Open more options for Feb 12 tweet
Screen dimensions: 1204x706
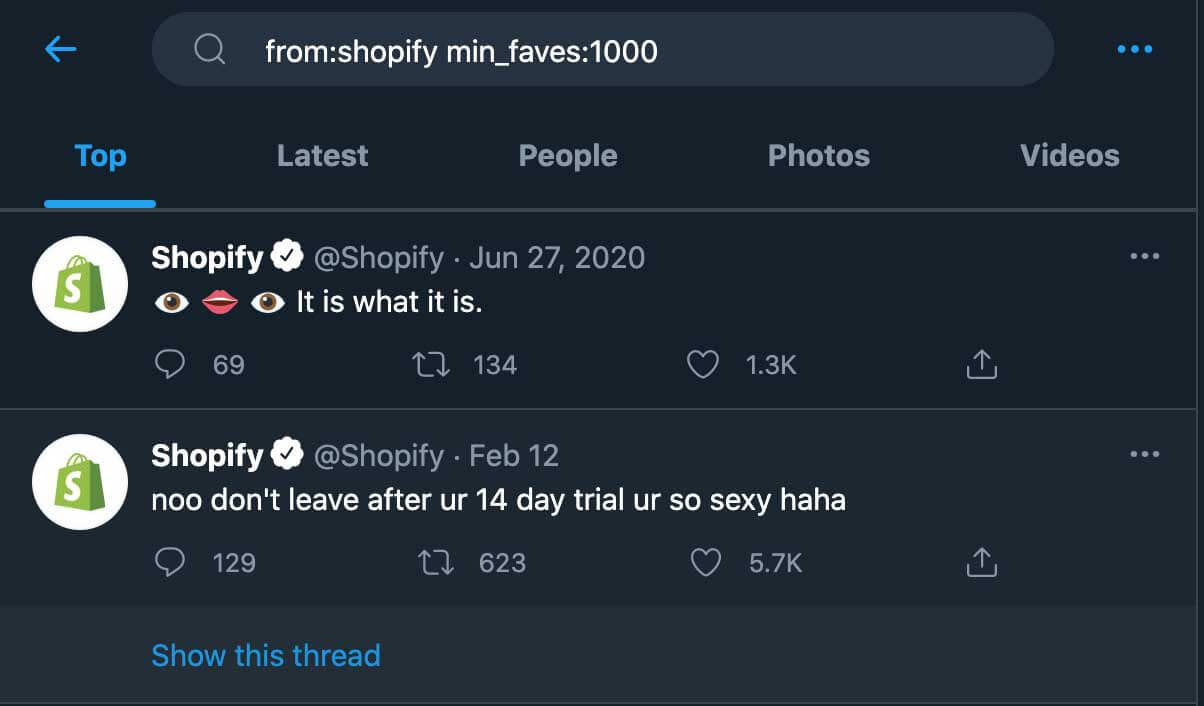[1144, 455]
